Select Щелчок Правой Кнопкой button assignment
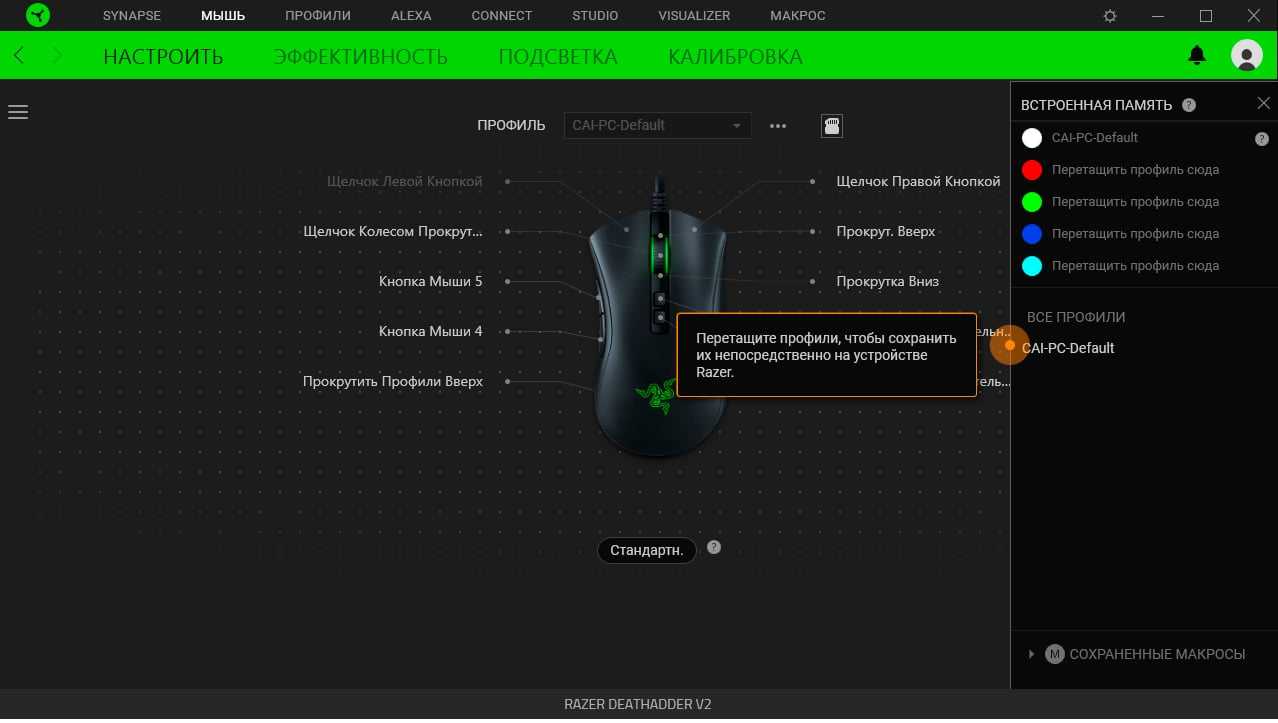Image resolution: width=1278 pixels, height=723 pixels. (x=918, y=182)
